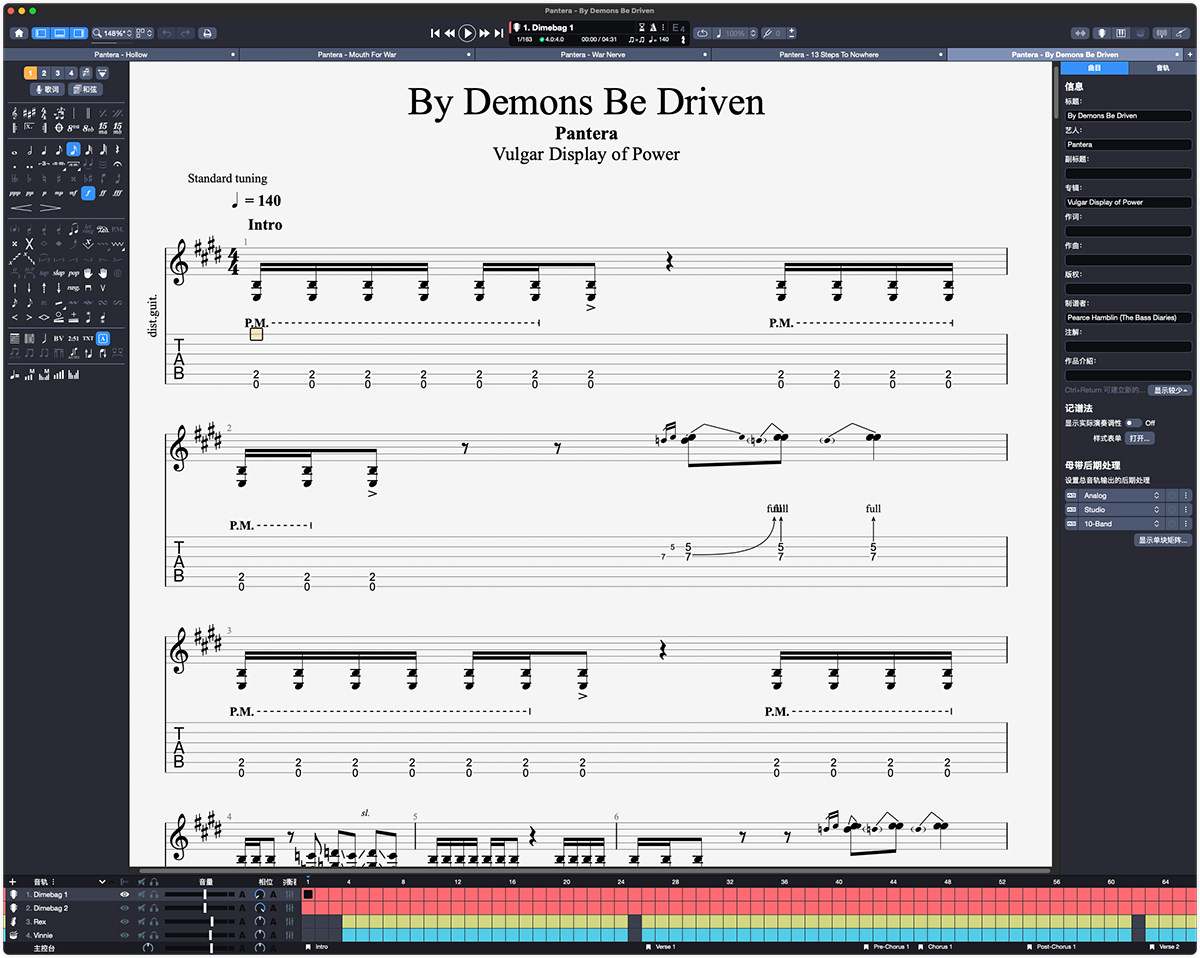The width and height of the screenshot is (1200, 958).
Task: Switch to the 音轨 inspector tab
Action: [1162, 68]
